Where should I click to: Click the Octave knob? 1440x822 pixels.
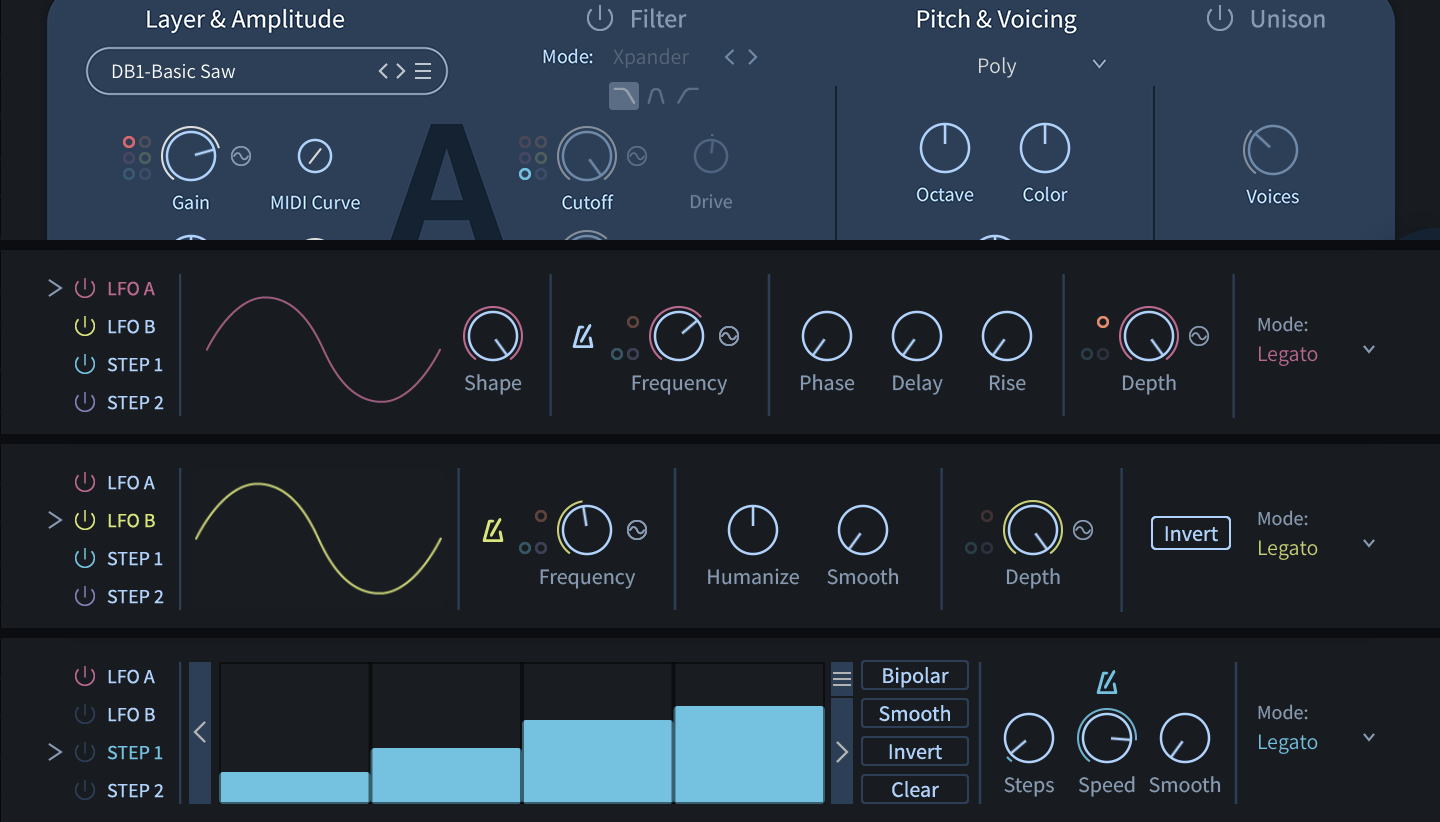pos(945,149)
